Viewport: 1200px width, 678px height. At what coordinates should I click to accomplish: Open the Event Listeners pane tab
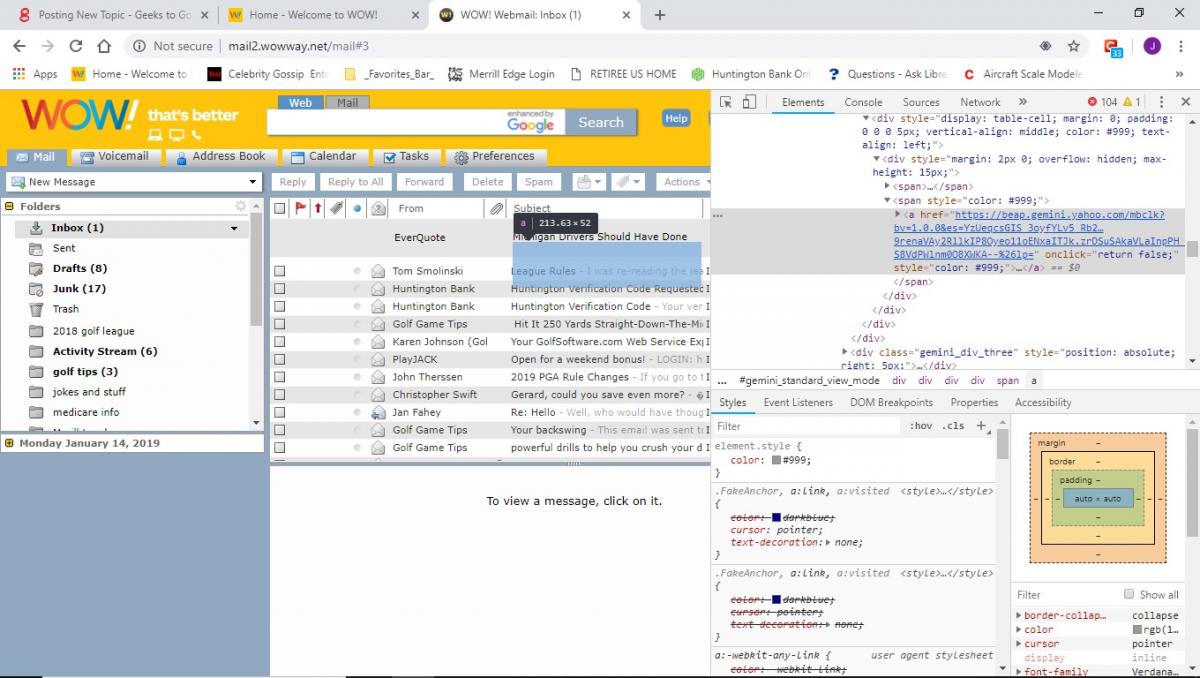tap(798, 402)
